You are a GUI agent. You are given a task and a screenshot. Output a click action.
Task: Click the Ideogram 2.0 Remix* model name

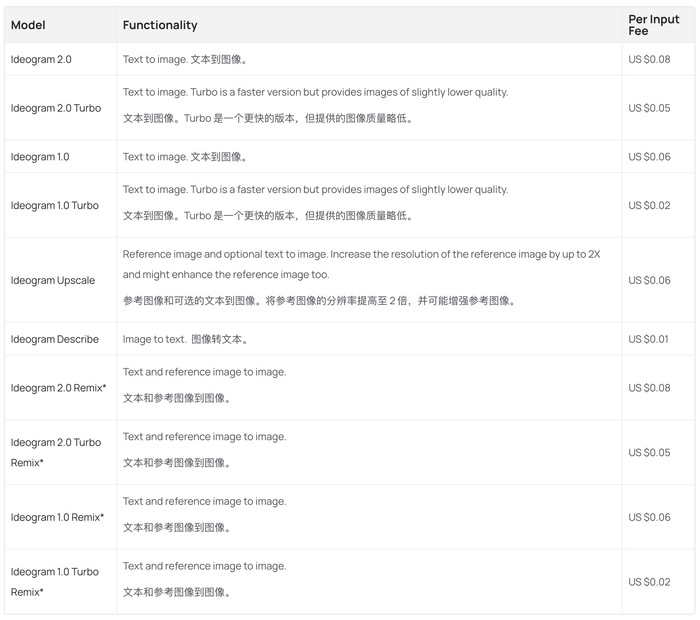(59, 388)
